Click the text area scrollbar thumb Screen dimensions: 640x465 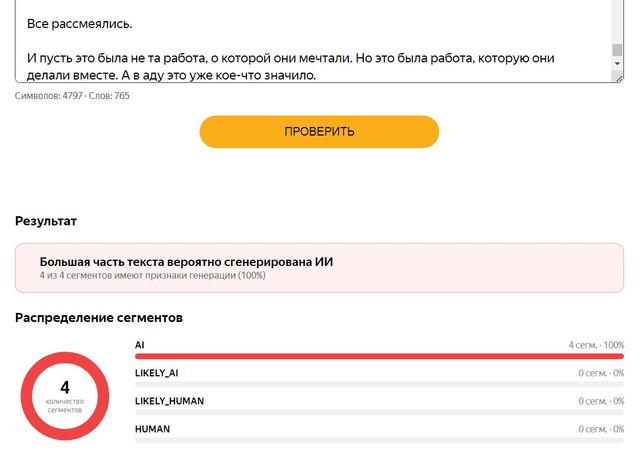[x=617, y=49]
